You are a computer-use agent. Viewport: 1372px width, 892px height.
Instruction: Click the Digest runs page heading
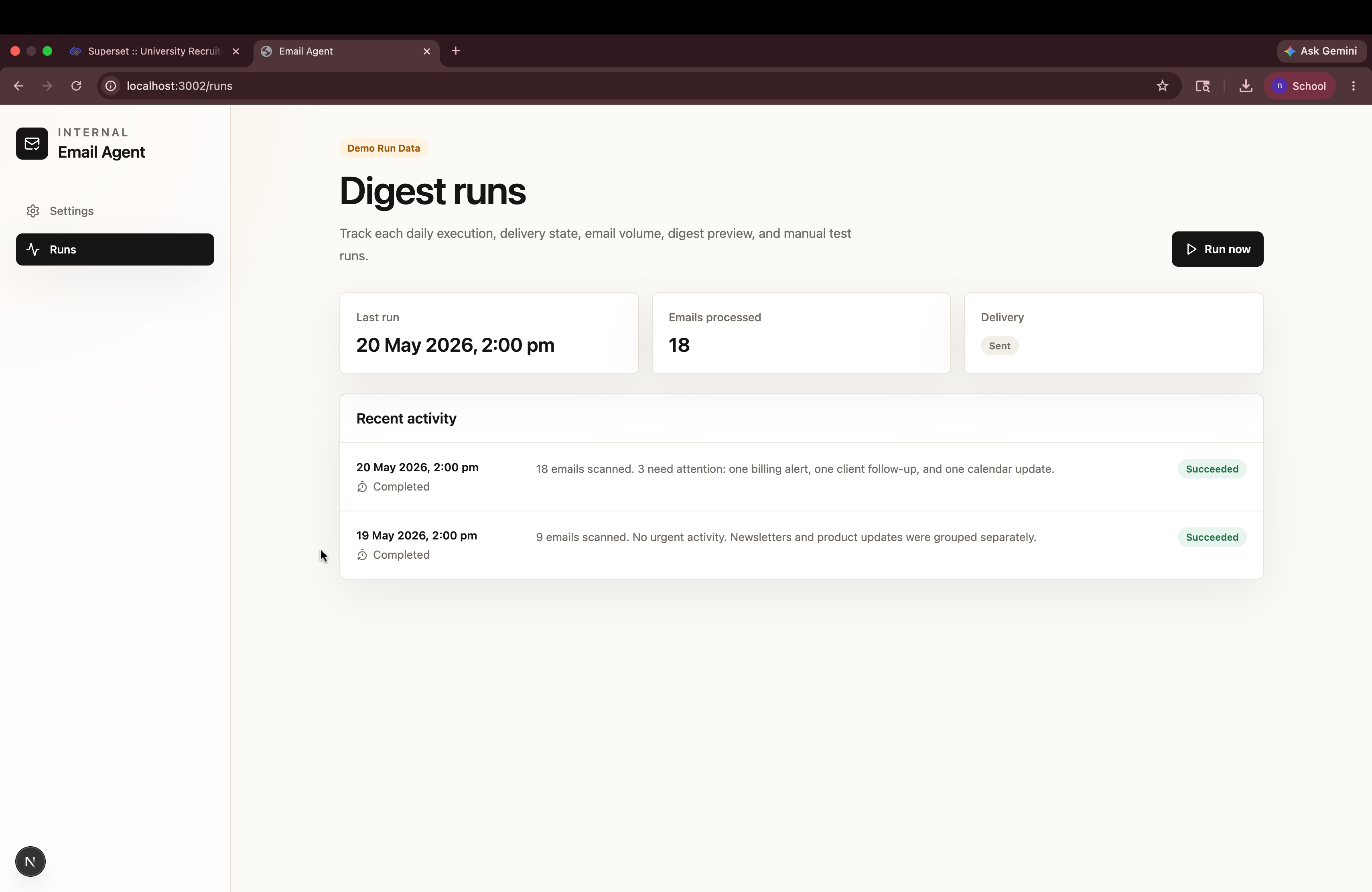432,191
